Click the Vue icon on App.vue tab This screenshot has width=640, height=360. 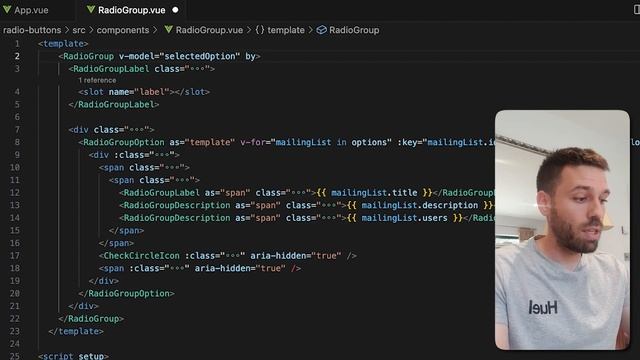tap(7, 10)
